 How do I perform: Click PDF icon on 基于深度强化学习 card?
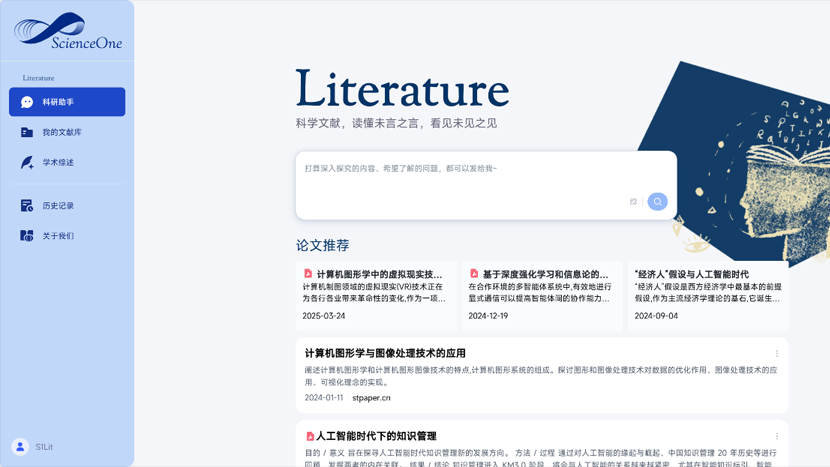click(474, 274)
